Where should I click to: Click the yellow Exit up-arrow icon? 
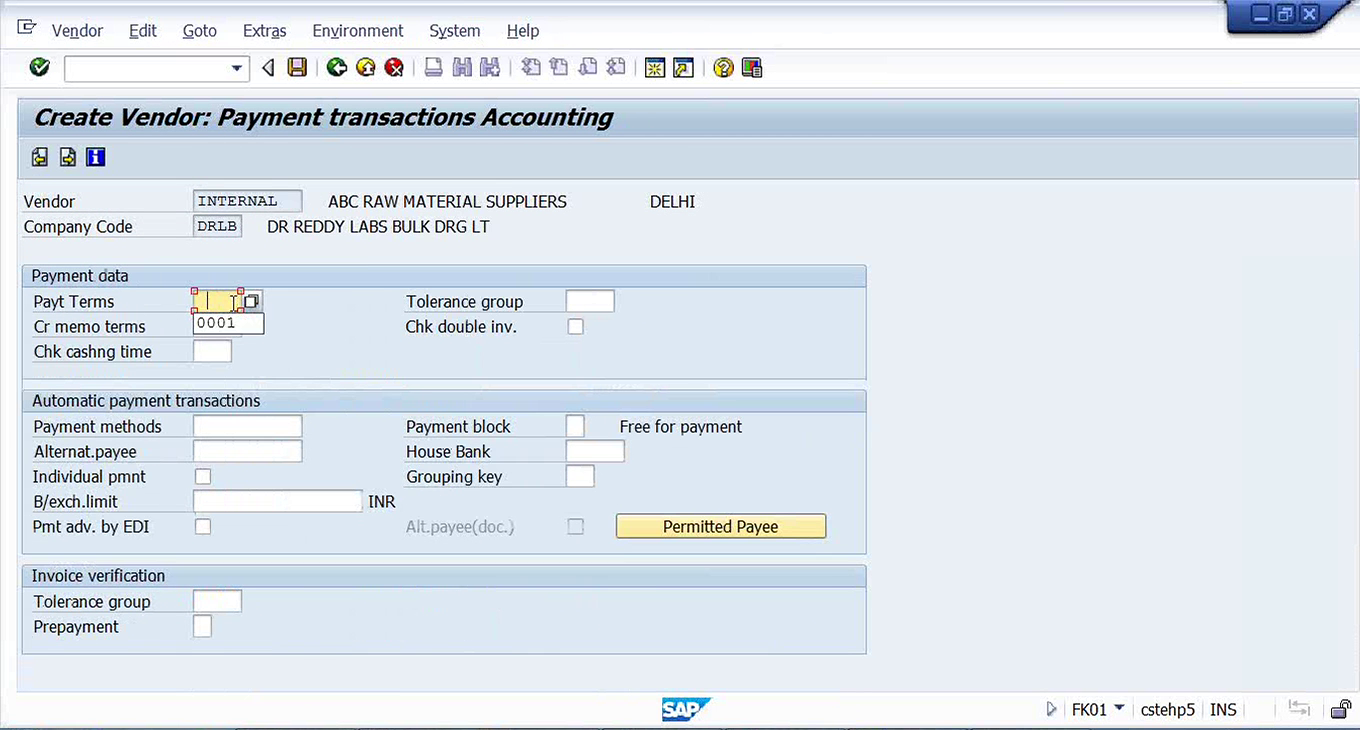366,68
